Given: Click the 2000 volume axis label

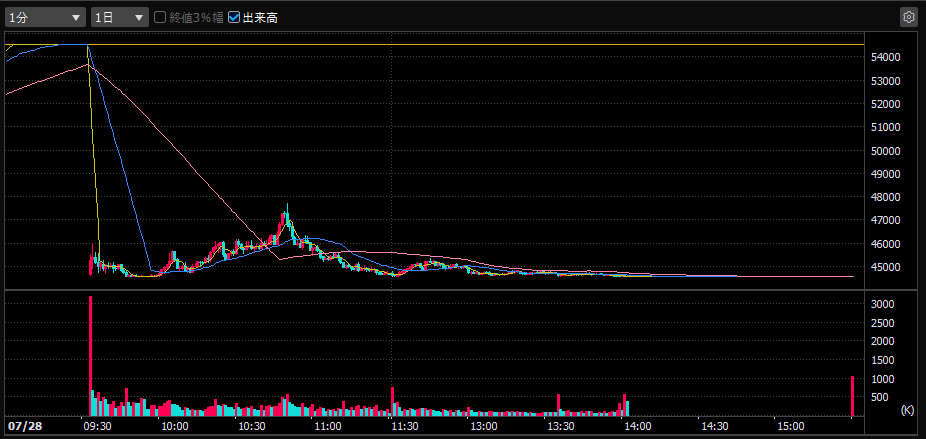Looking at the screenshot, I should 884,342.
